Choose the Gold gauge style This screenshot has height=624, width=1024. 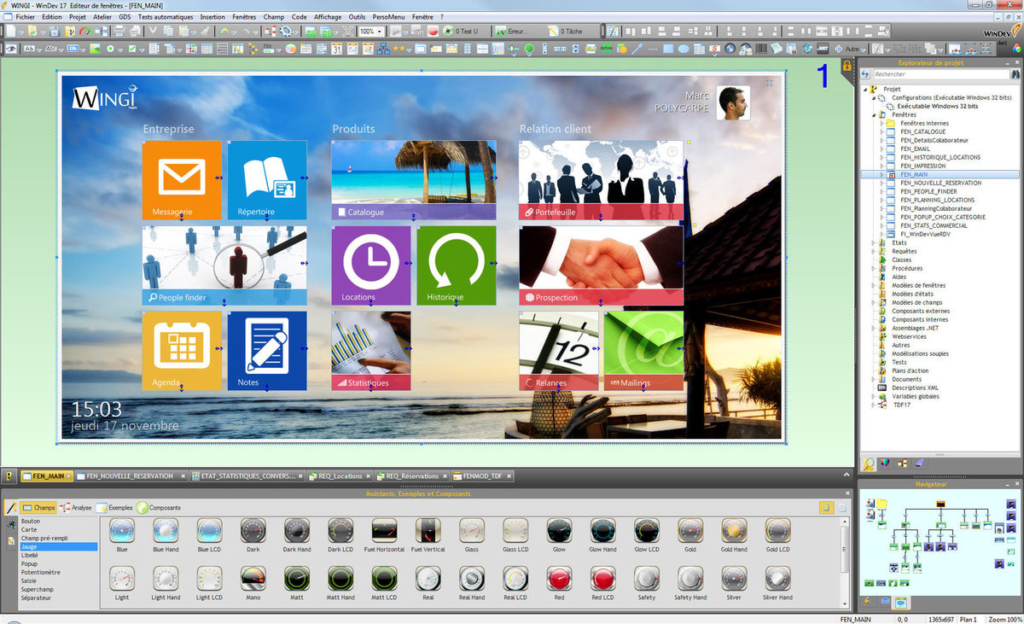[691, 530]
